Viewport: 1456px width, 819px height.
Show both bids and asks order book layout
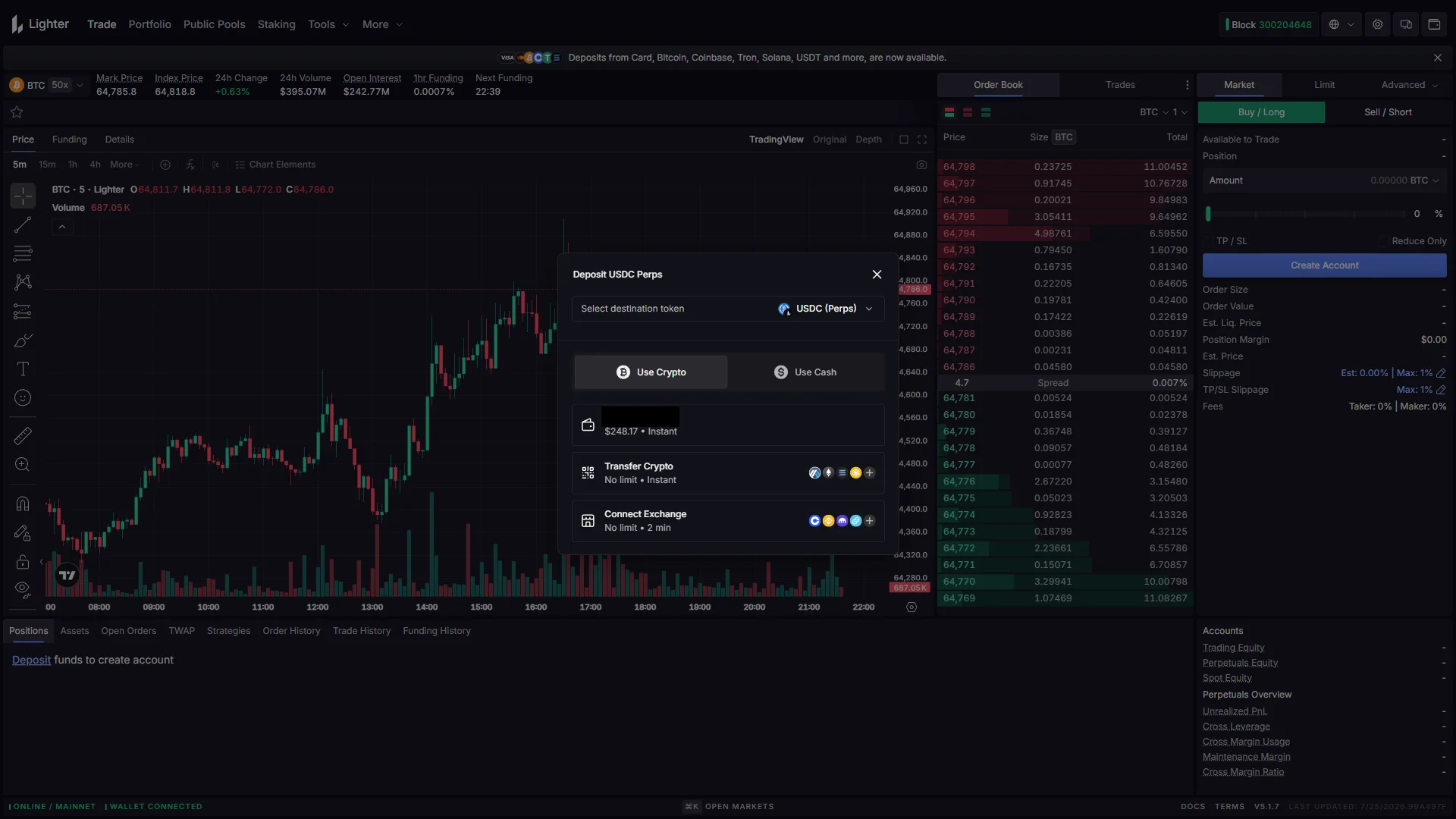(x=949, y=112)
